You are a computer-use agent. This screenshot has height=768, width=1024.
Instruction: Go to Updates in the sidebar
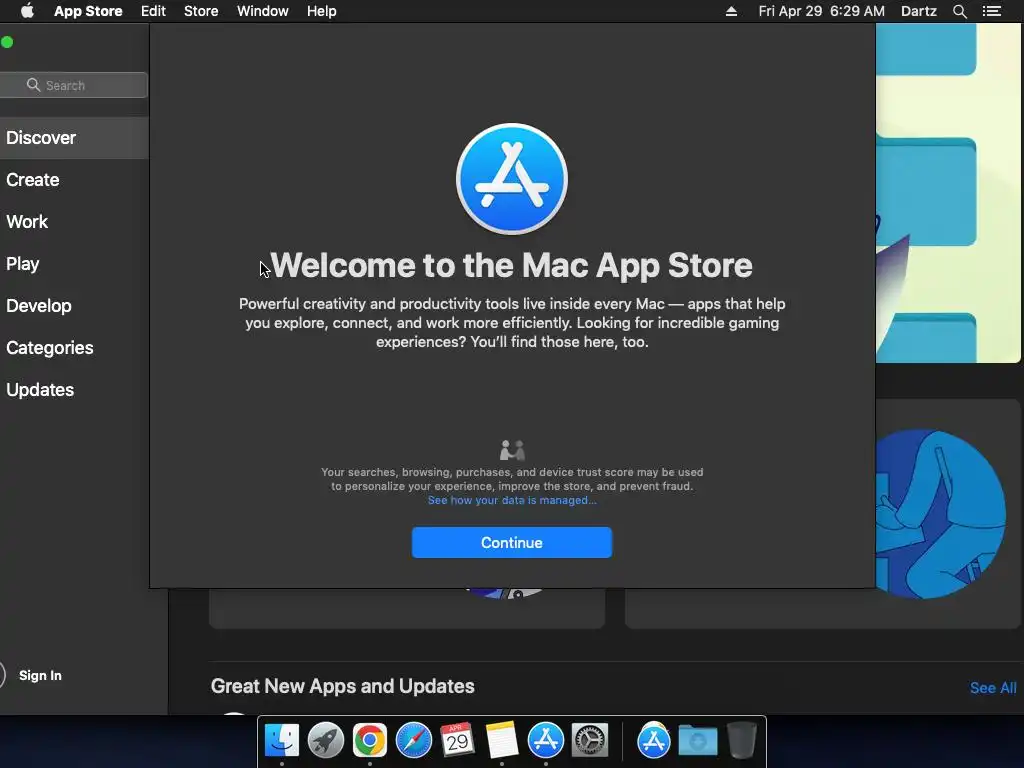(x=40, y=390)
